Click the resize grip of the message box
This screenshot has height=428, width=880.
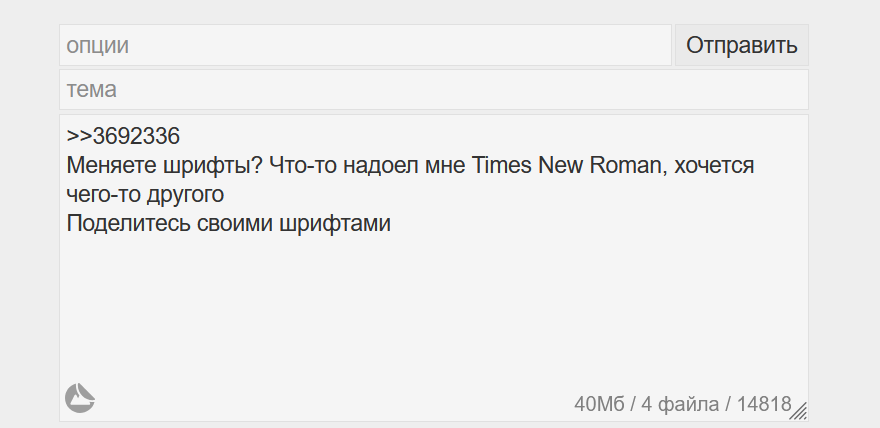point(799,411)
